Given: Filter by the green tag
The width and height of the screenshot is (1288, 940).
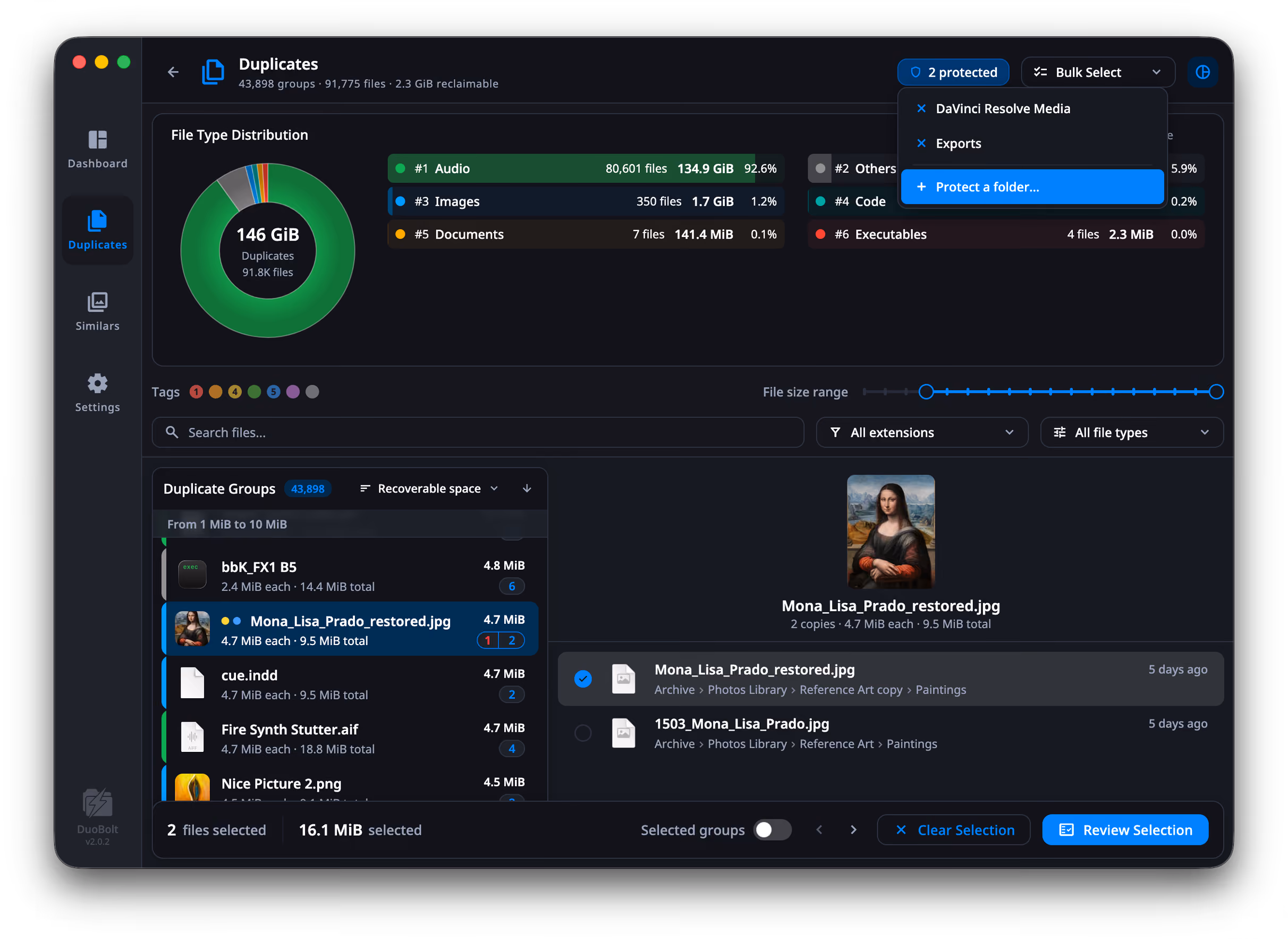Looking at the screenshot, I should click(x=255, y=392).
